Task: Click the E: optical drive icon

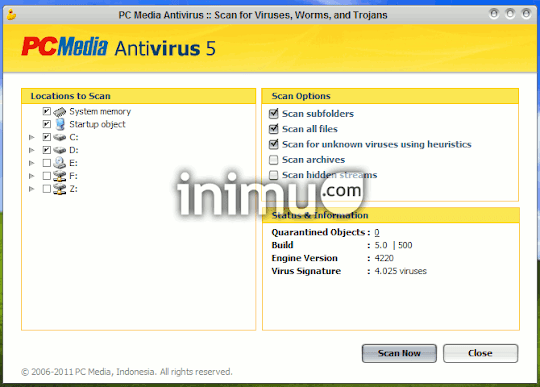Action: click(60, 163)
